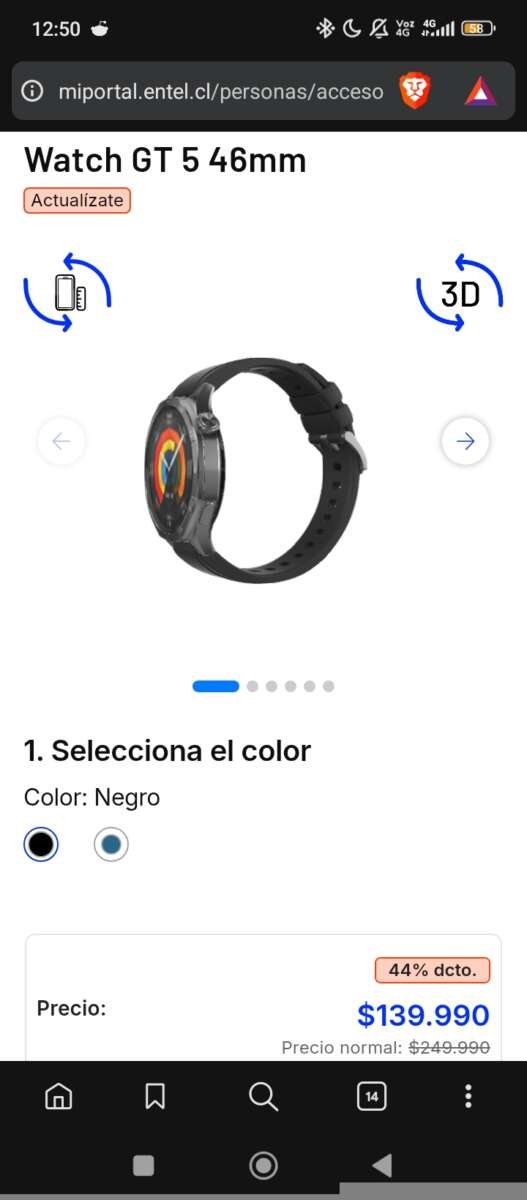This screenshot has height=1200, width=527.
Task: Tap the Android back navigation button
Action: [381, 1165]
